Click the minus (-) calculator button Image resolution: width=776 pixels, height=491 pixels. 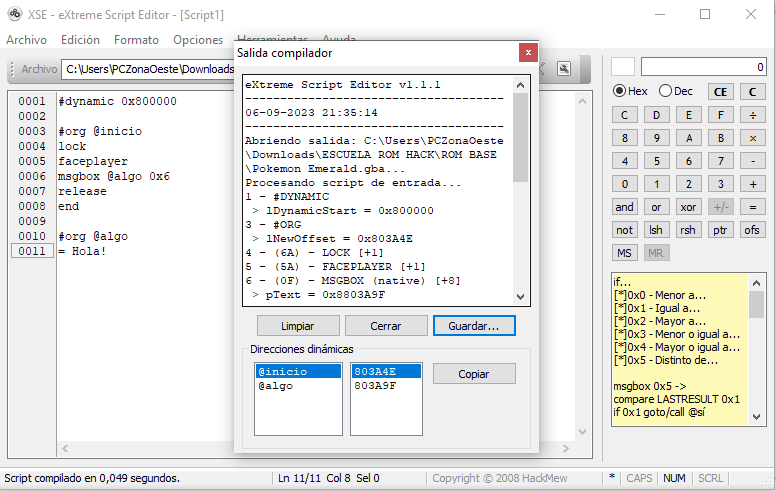pos(752,161)
